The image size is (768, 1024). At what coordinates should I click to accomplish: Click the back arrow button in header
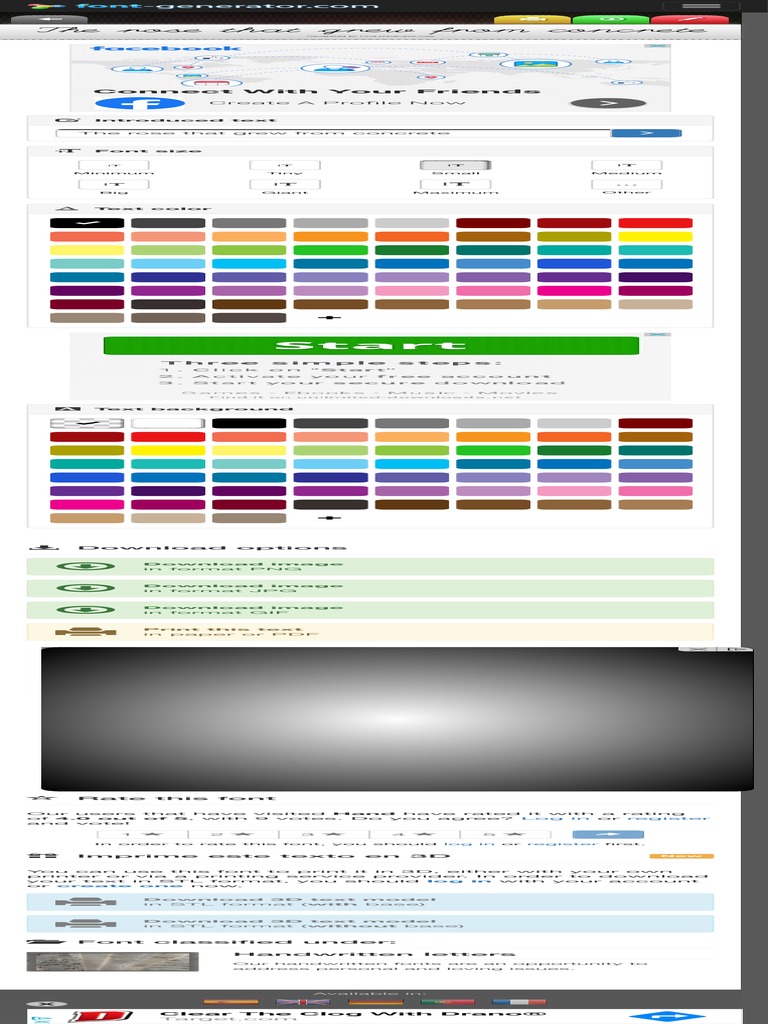49,19
